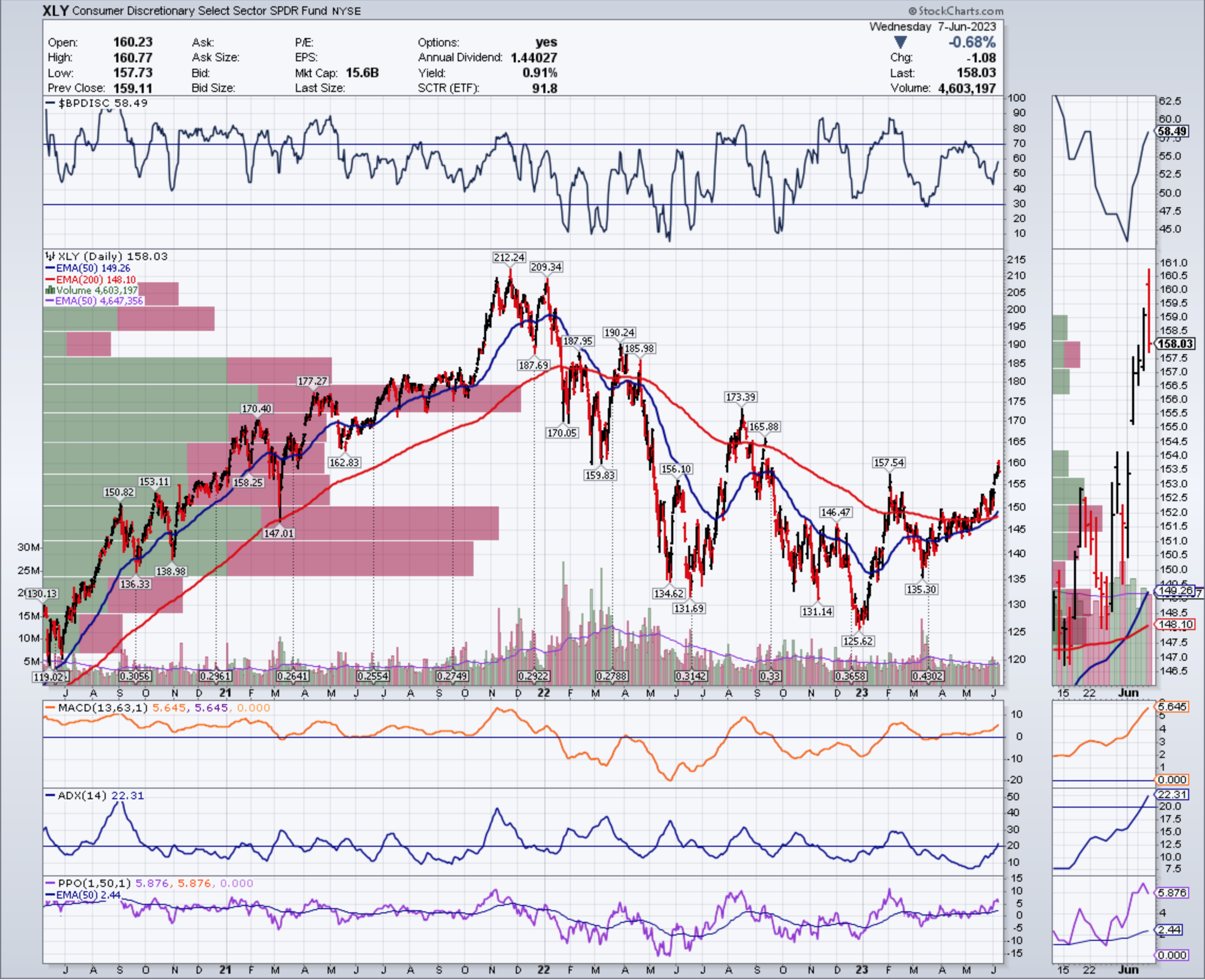Click the 58.49 value tag in zoom panel
This screenshot has height=980, width=1205.
tap(1172, 132)
